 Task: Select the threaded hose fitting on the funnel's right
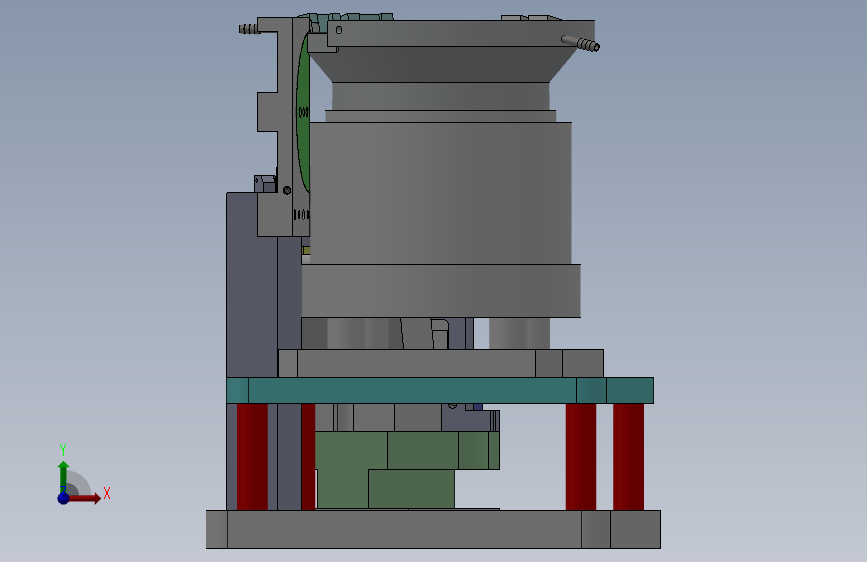click(x=581, y=43)
